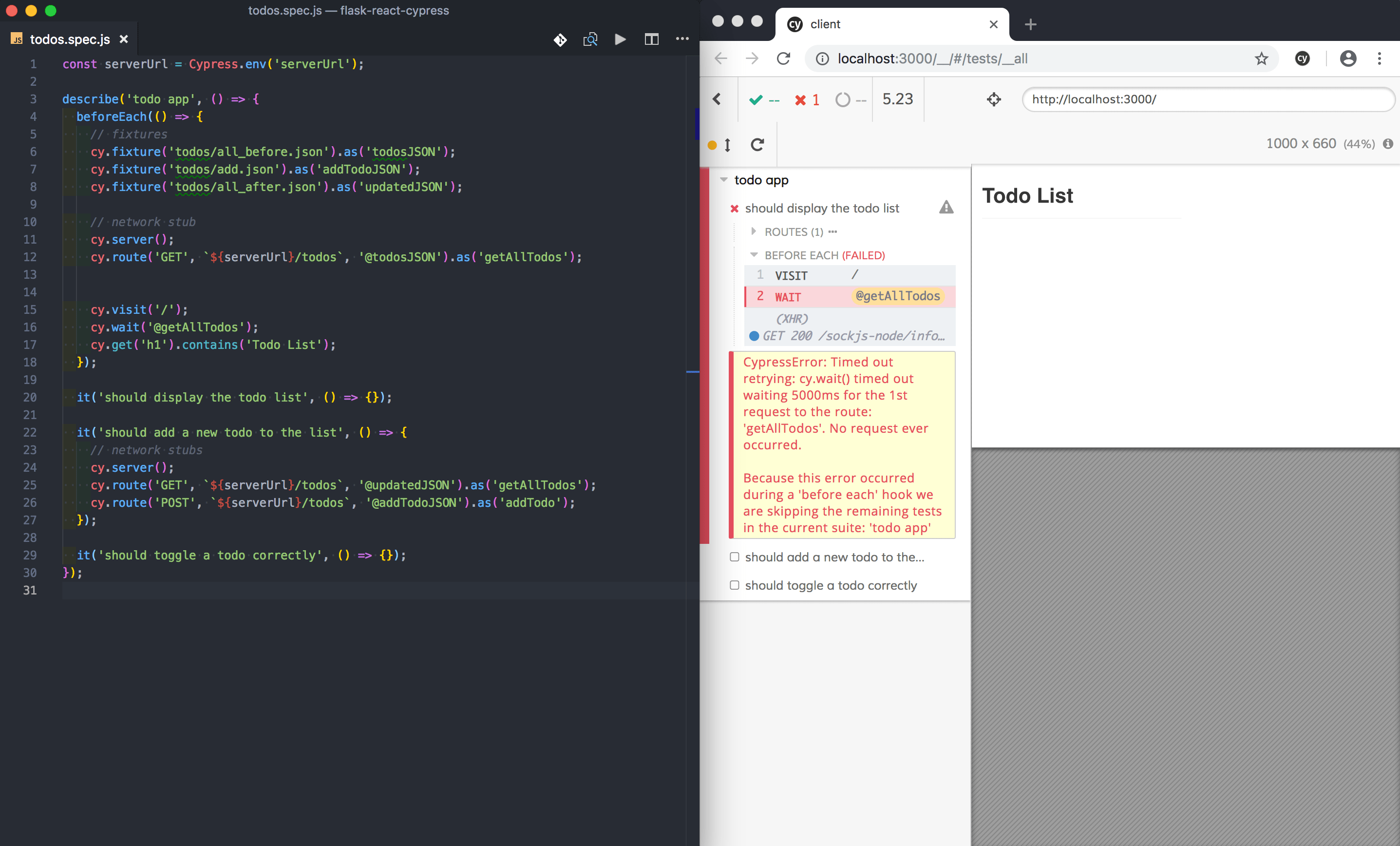Collapse the BEFORE EACH (FAILED) section
The width and height of the screenshot is (1400, 846).
point(754,255)
